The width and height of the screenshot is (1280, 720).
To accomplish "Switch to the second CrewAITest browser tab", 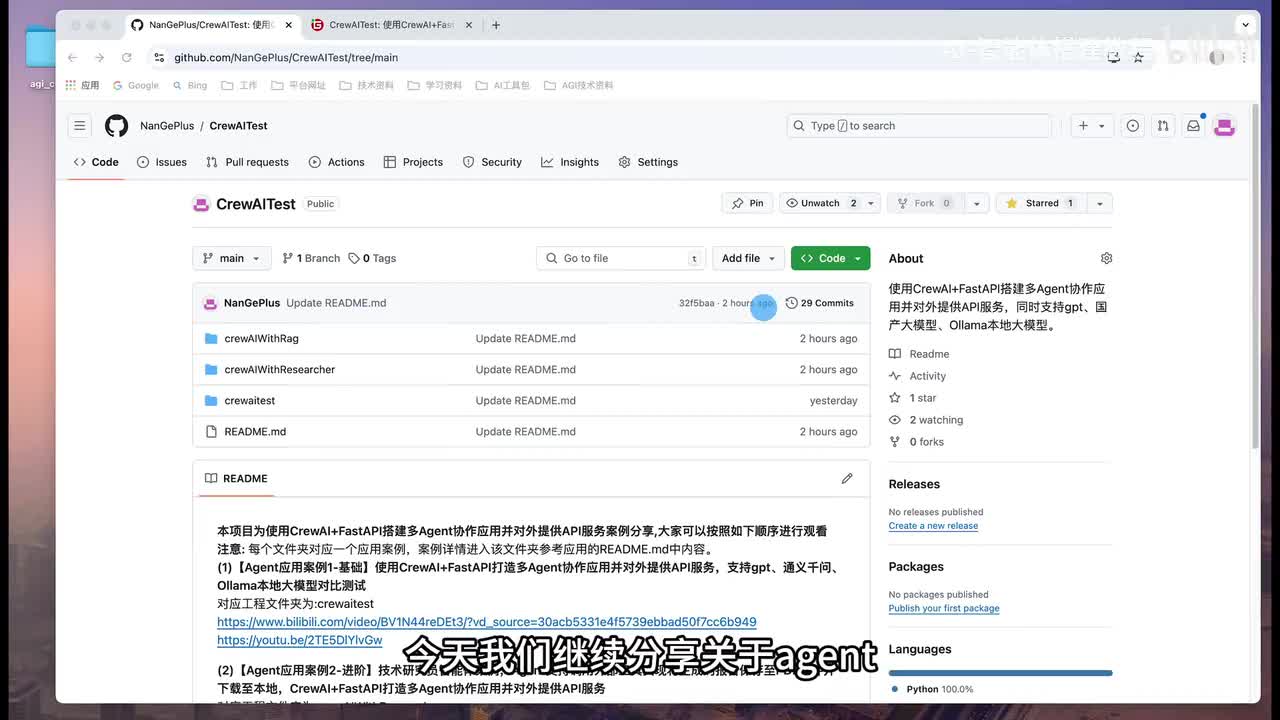I will pos(392,25).
